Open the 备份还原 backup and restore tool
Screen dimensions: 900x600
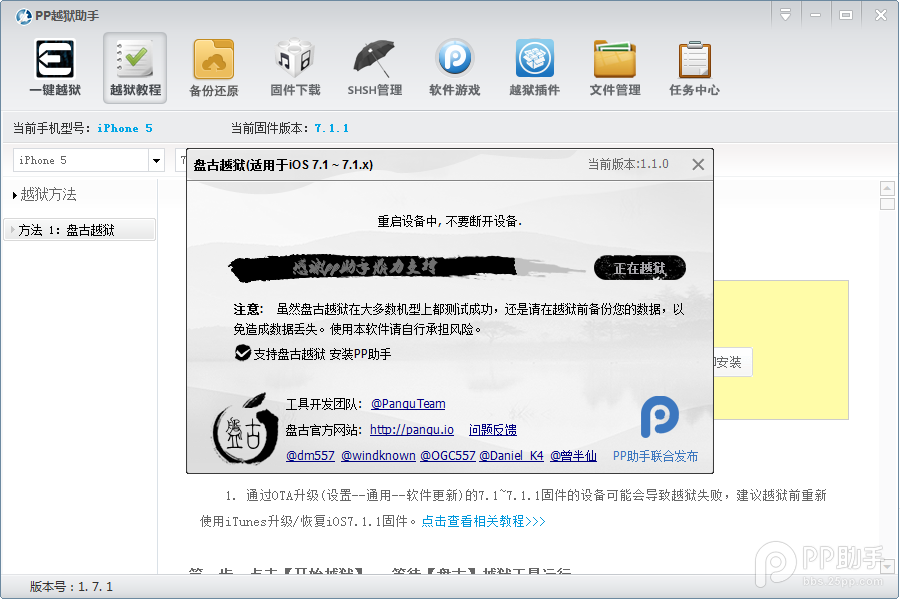[214, 67]
